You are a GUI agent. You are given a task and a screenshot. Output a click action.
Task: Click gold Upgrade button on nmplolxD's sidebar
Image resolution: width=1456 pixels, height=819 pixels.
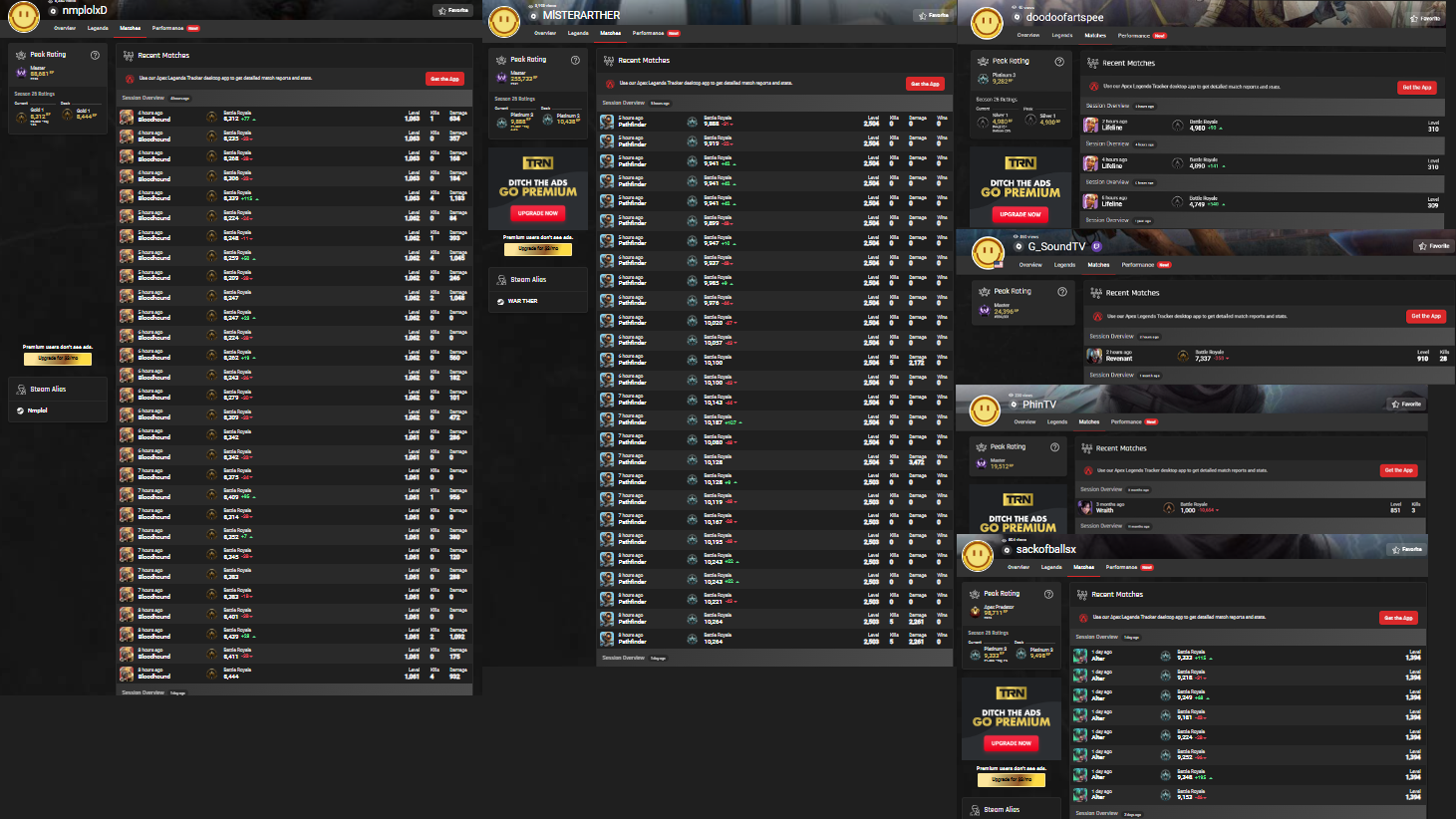pyautogui.click(x=58, y=358)
